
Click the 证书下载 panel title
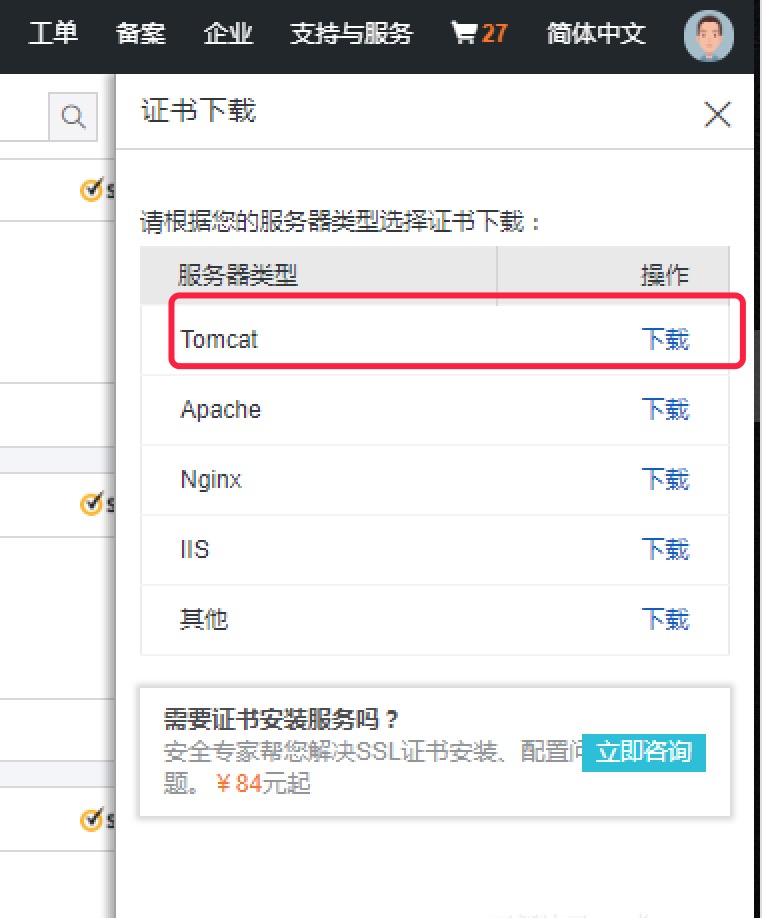pos(199,111)
